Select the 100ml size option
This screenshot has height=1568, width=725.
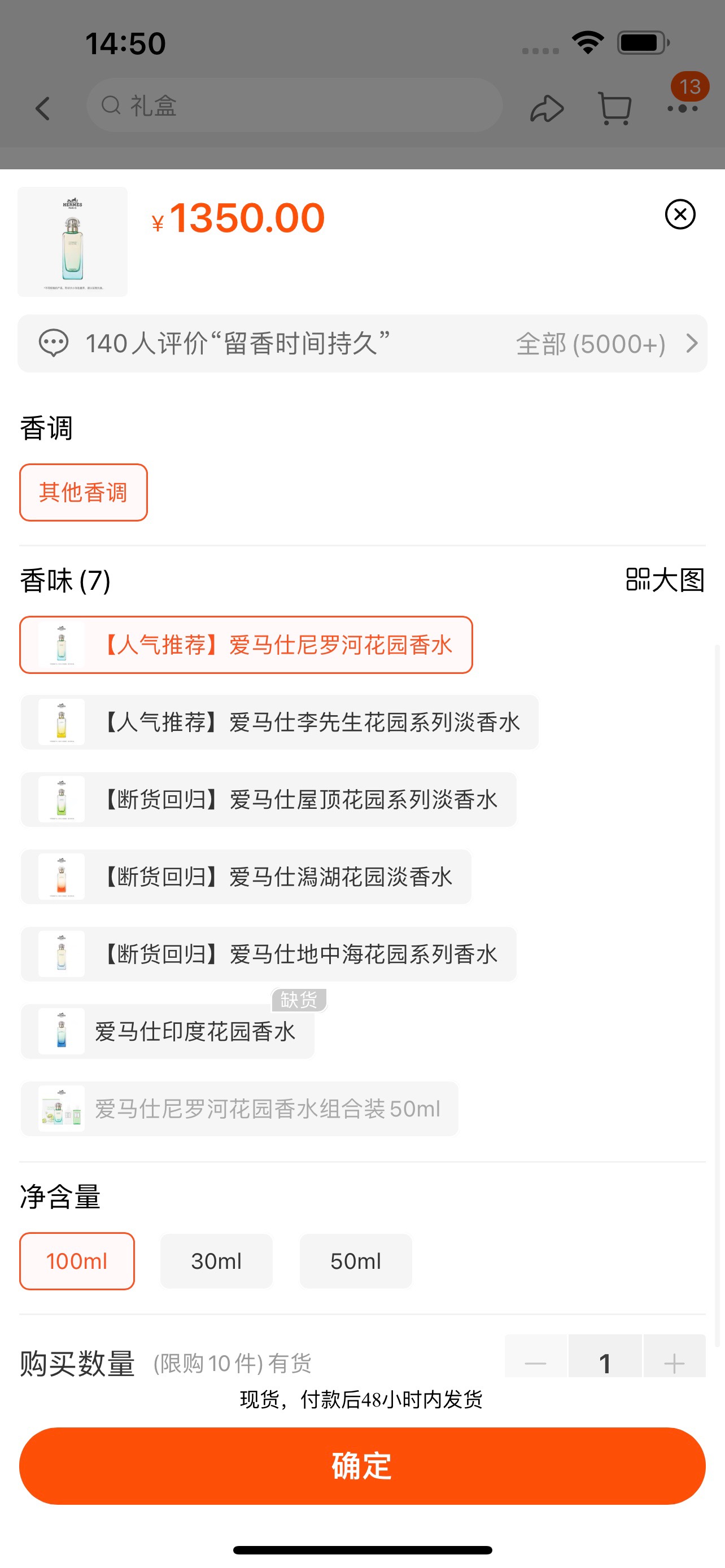[x=77, y=1261]
